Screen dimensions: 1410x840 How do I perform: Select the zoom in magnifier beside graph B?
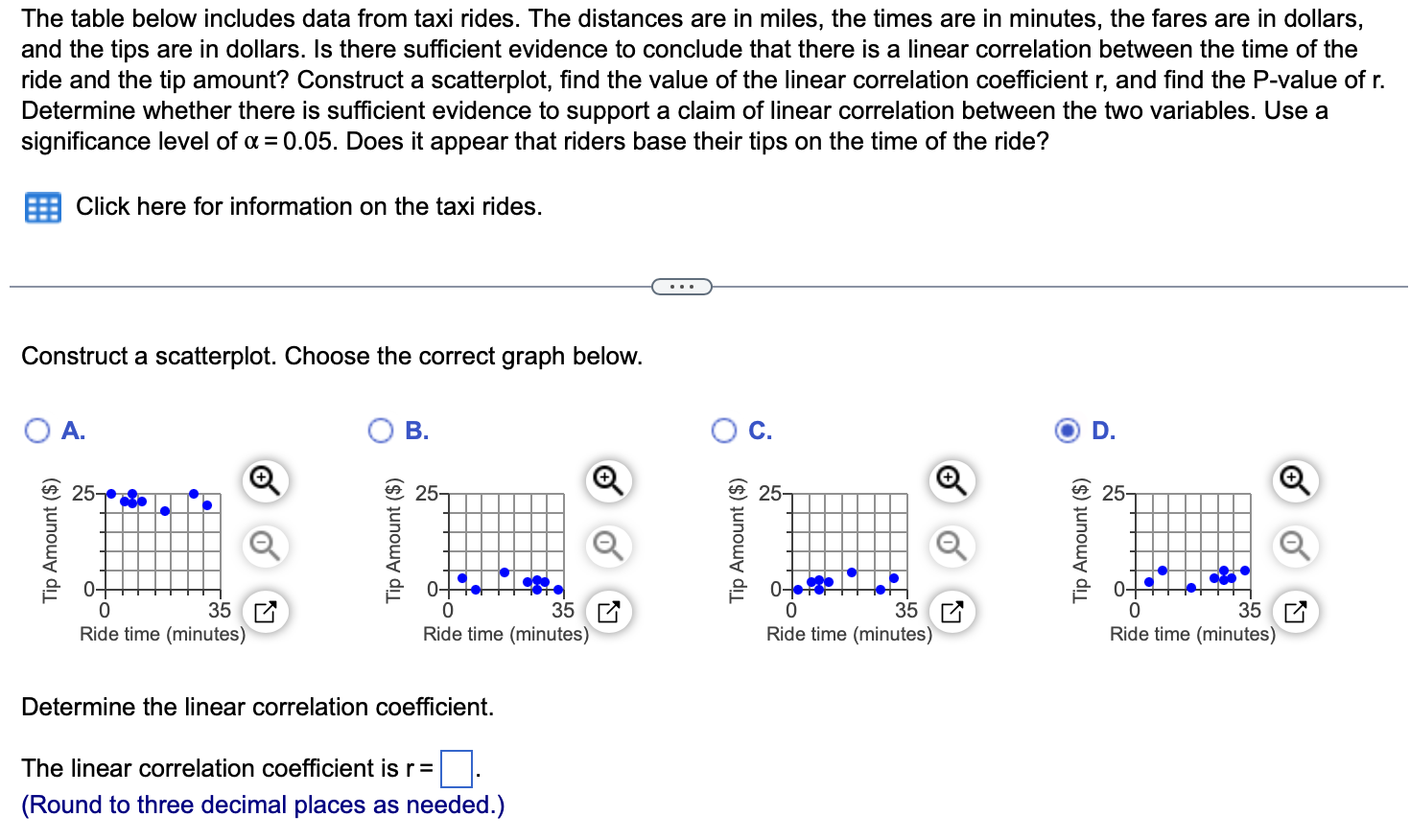(x=609, y=480)
